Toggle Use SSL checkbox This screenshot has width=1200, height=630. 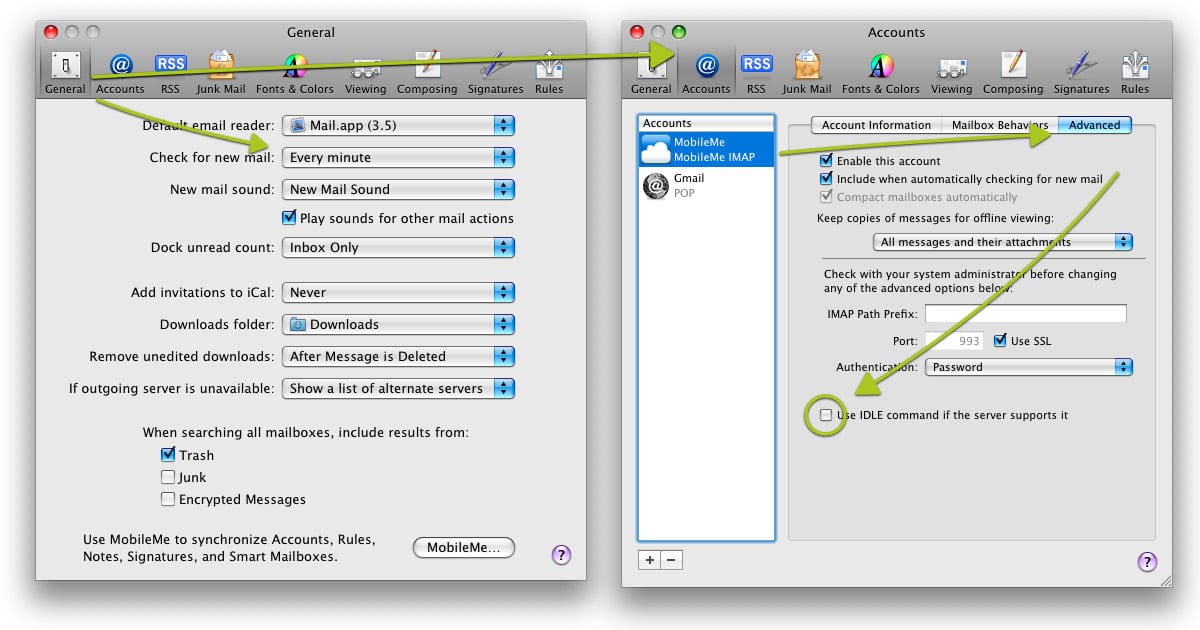pos(1000,341)
